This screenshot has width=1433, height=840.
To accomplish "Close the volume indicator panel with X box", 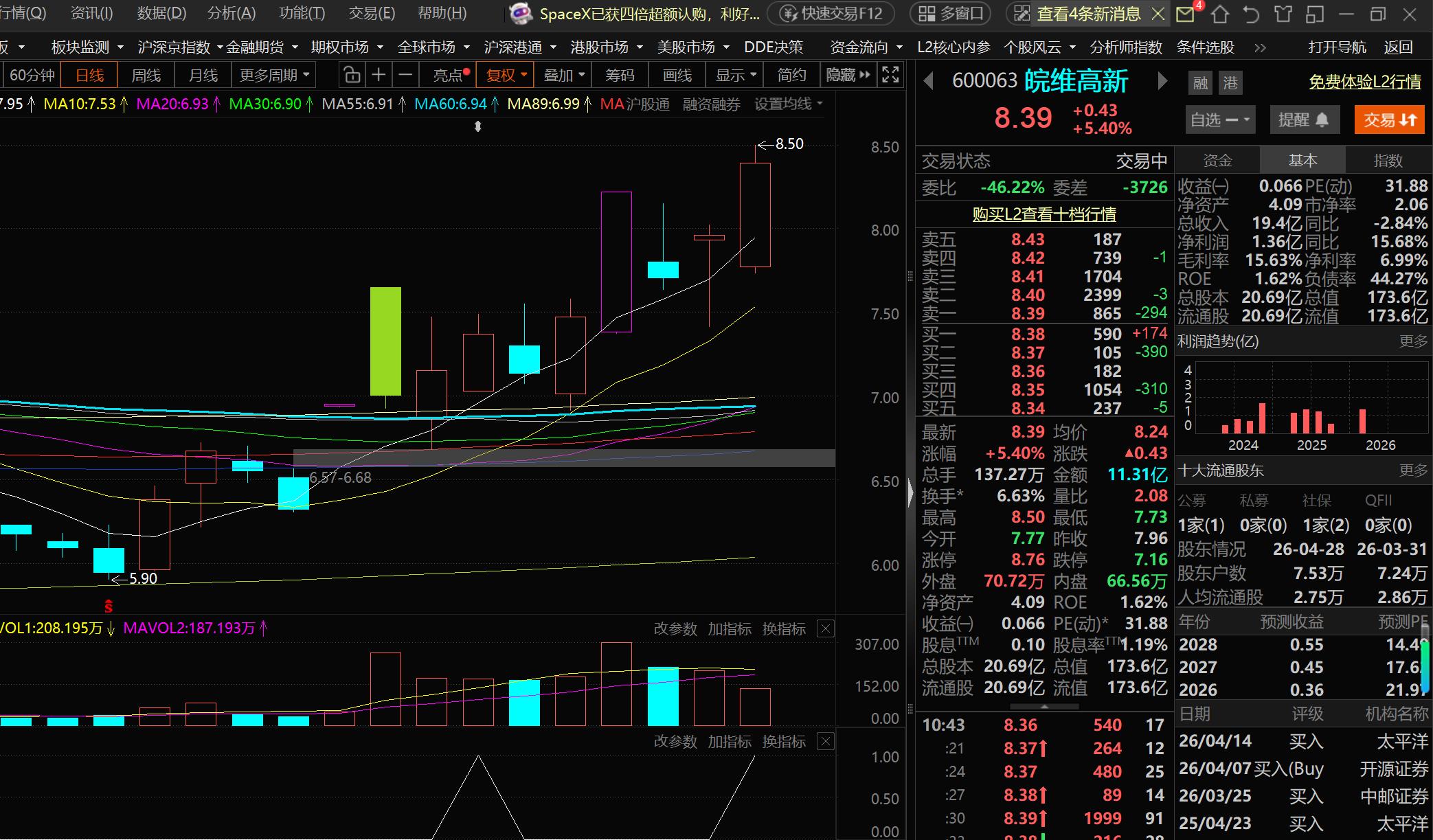I will click(x=826, y=628).
